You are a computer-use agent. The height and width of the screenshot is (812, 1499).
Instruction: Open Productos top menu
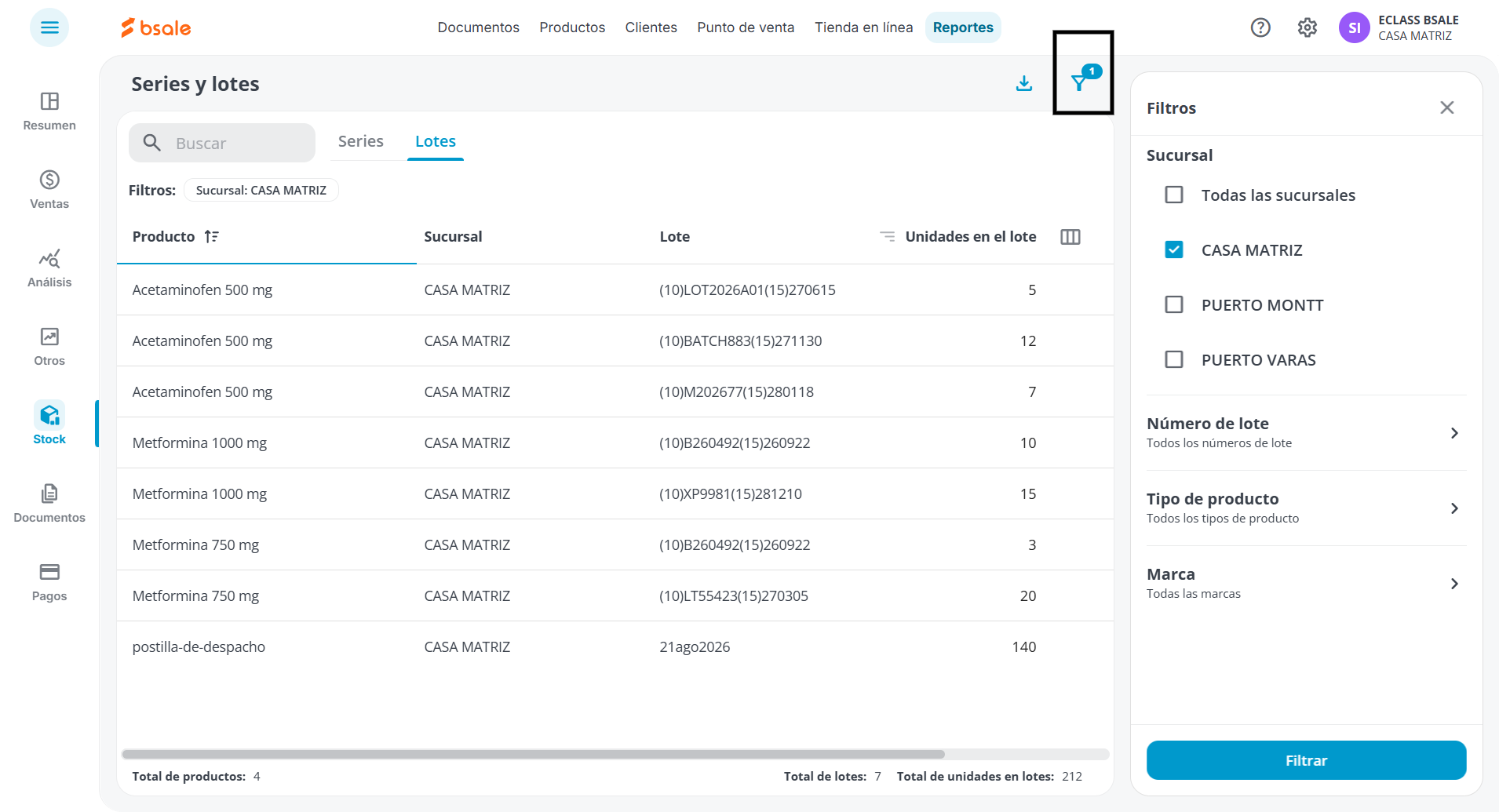[572, 27]
